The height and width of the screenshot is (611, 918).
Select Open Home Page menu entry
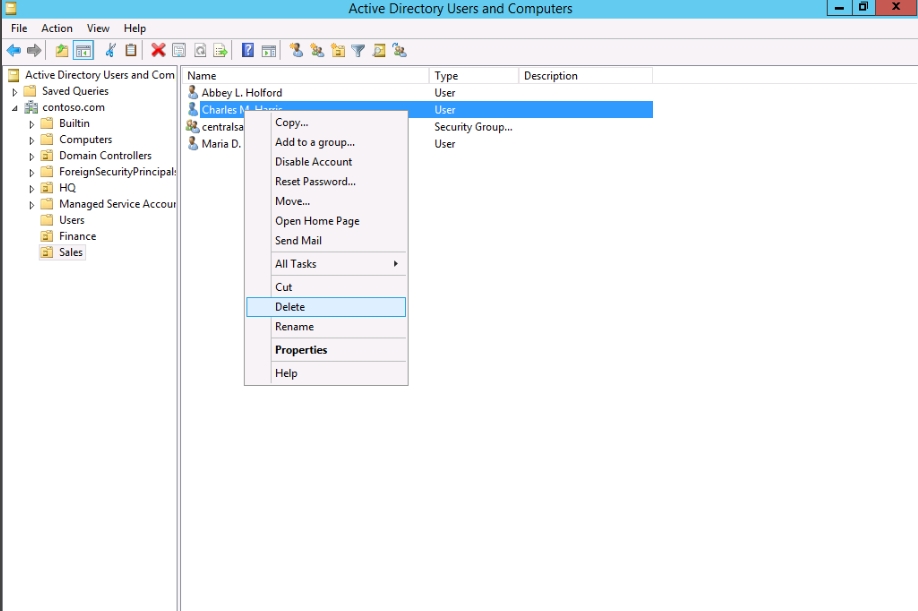(326, 221)
